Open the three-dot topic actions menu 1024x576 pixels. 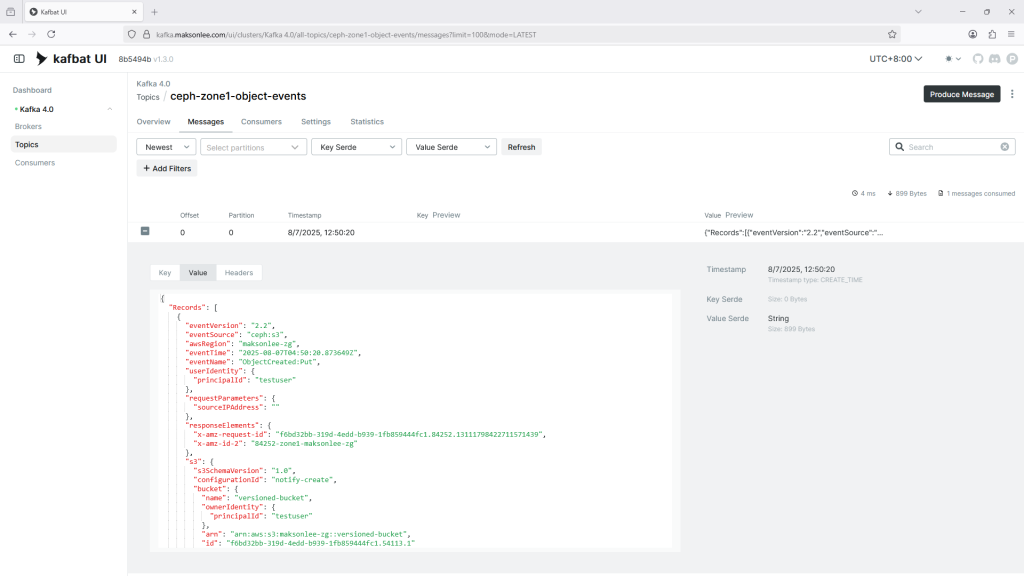tap(1012, 94)
